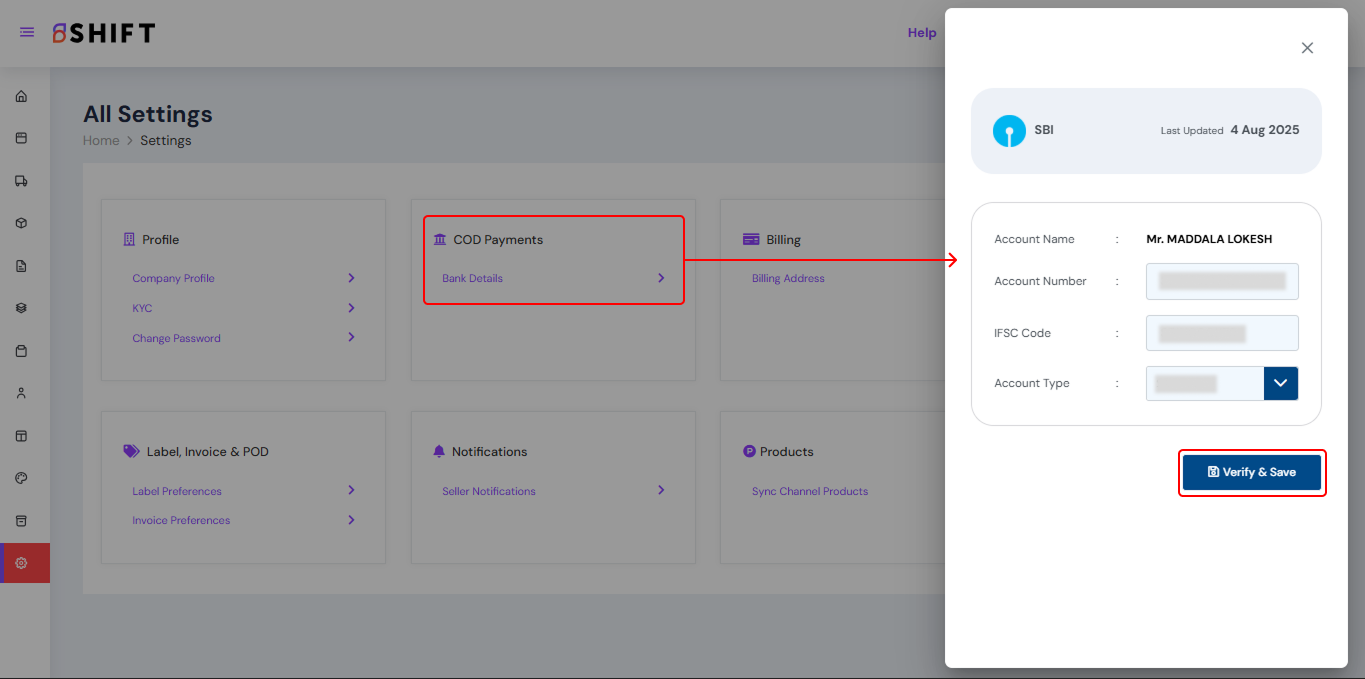Expand Bank Details with its chevron

[x=661, y=278]
